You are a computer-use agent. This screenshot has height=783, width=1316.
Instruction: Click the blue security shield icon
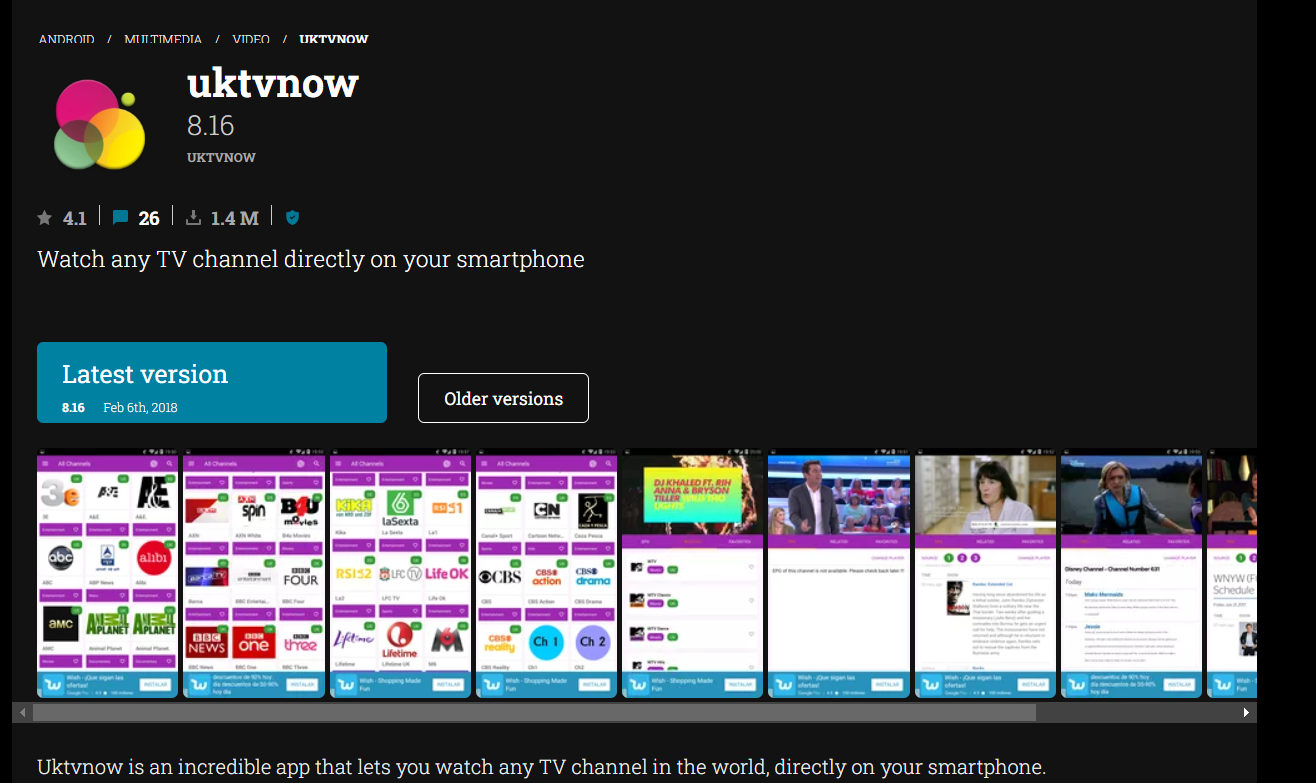point(293,217)
